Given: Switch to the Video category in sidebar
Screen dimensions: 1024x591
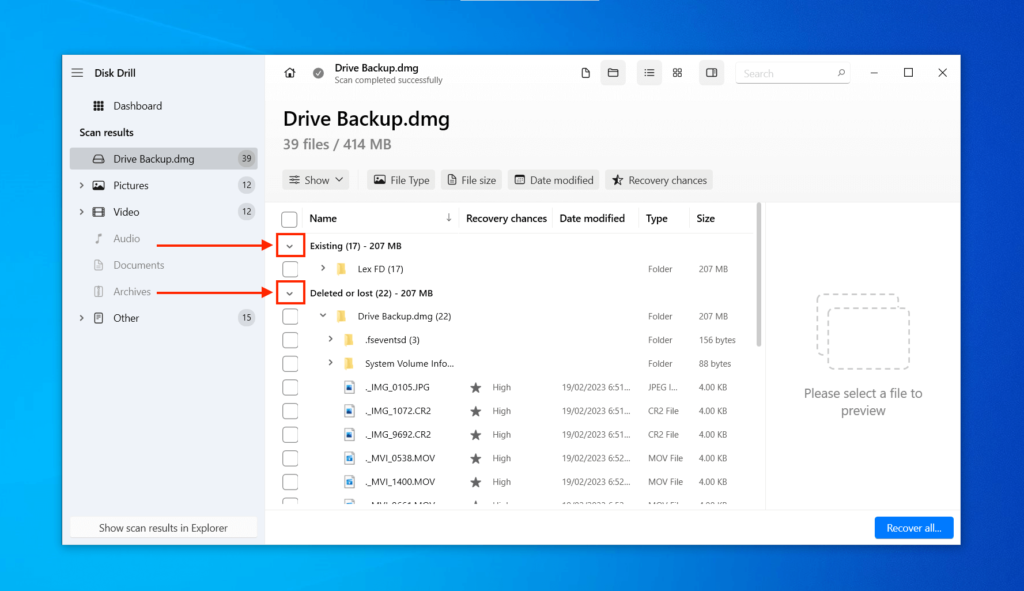Looking at the screenshot, I should (126, 211).
